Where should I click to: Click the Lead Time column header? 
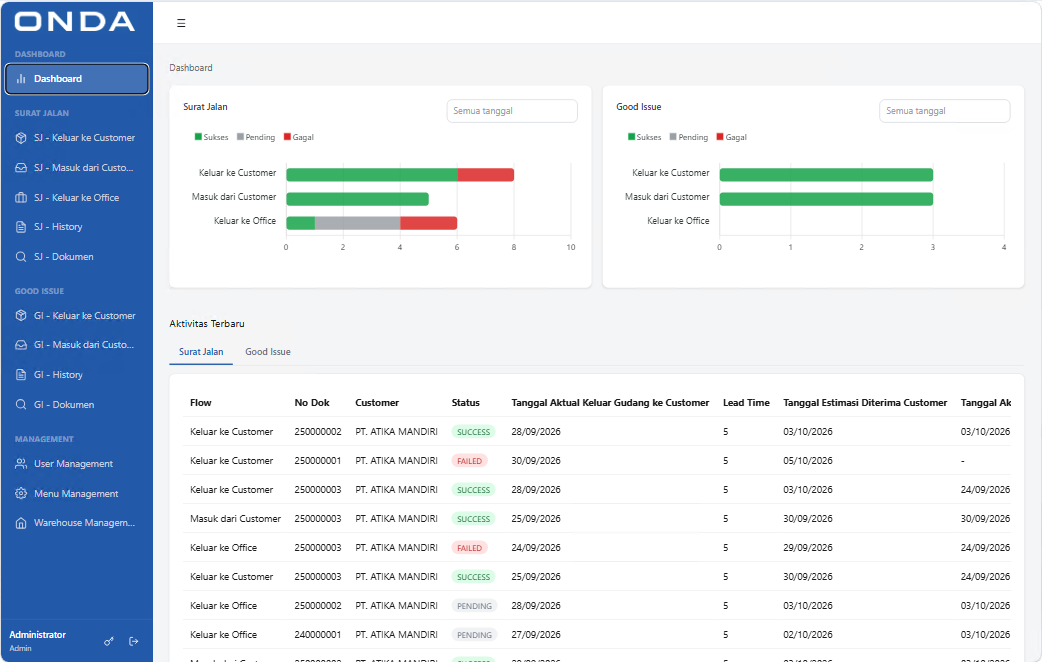[x=746, y=403]
